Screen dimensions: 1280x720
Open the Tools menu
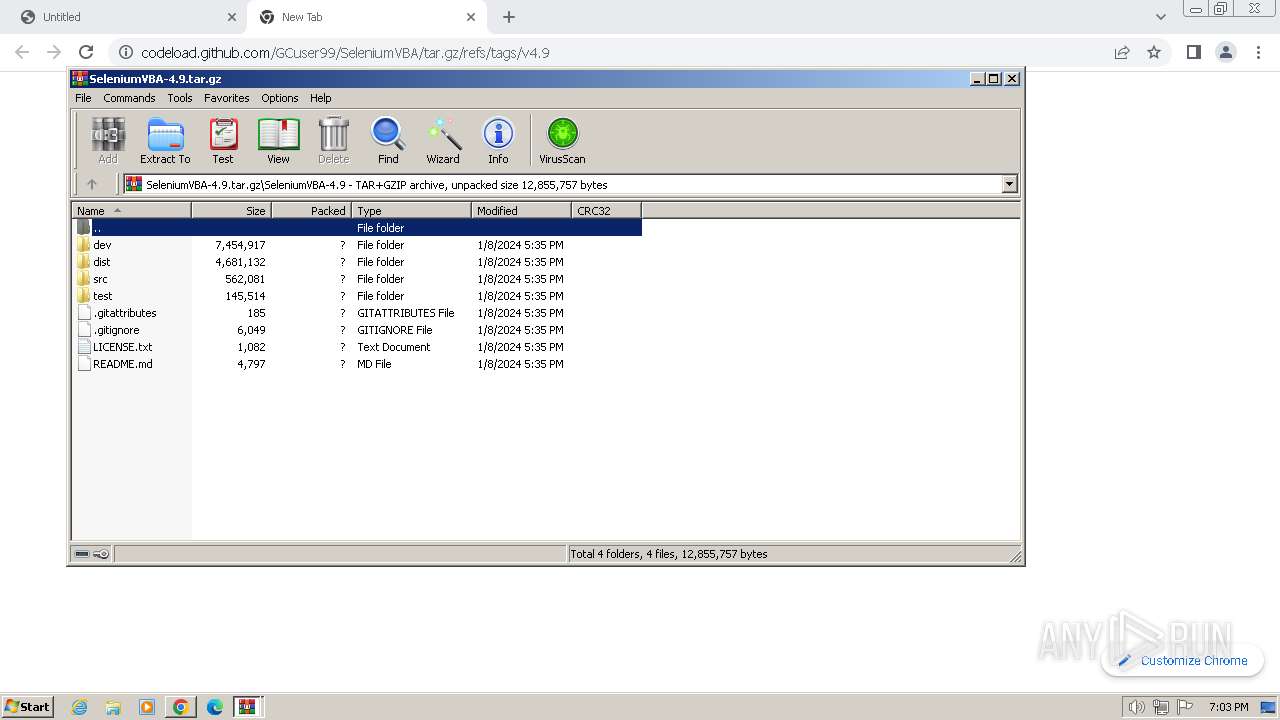click(180, 98)
